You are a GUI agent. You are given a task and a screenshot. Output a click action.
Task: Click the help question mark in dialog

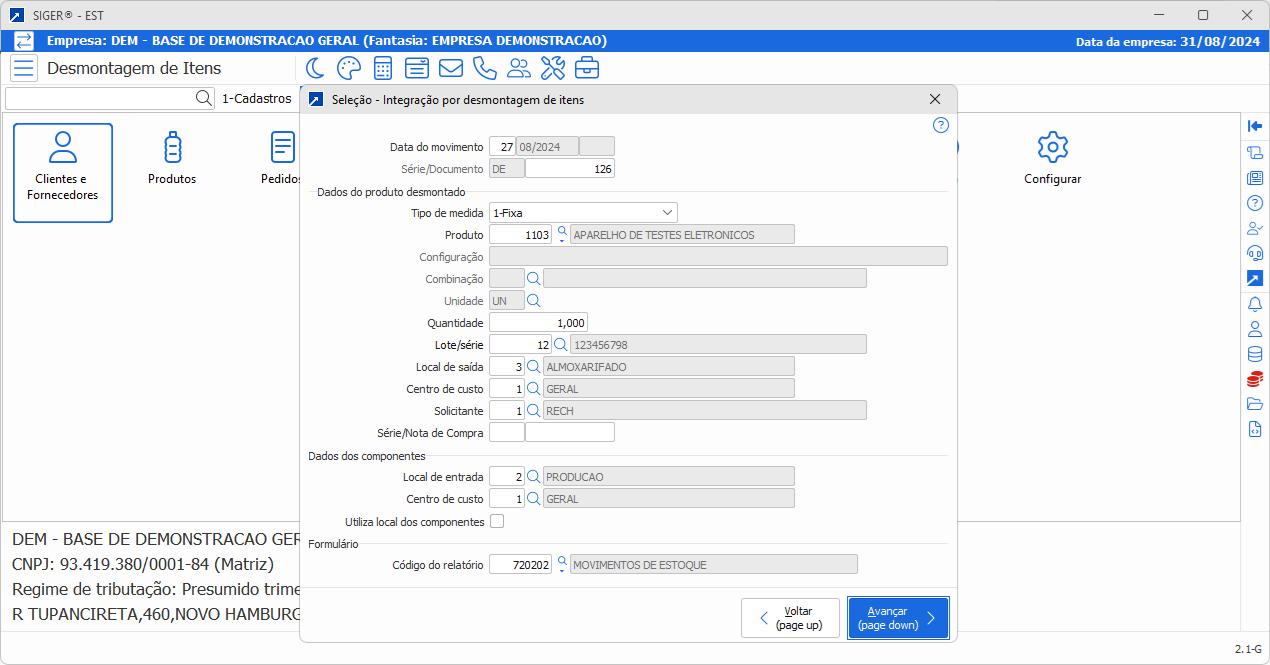(940, 125)
